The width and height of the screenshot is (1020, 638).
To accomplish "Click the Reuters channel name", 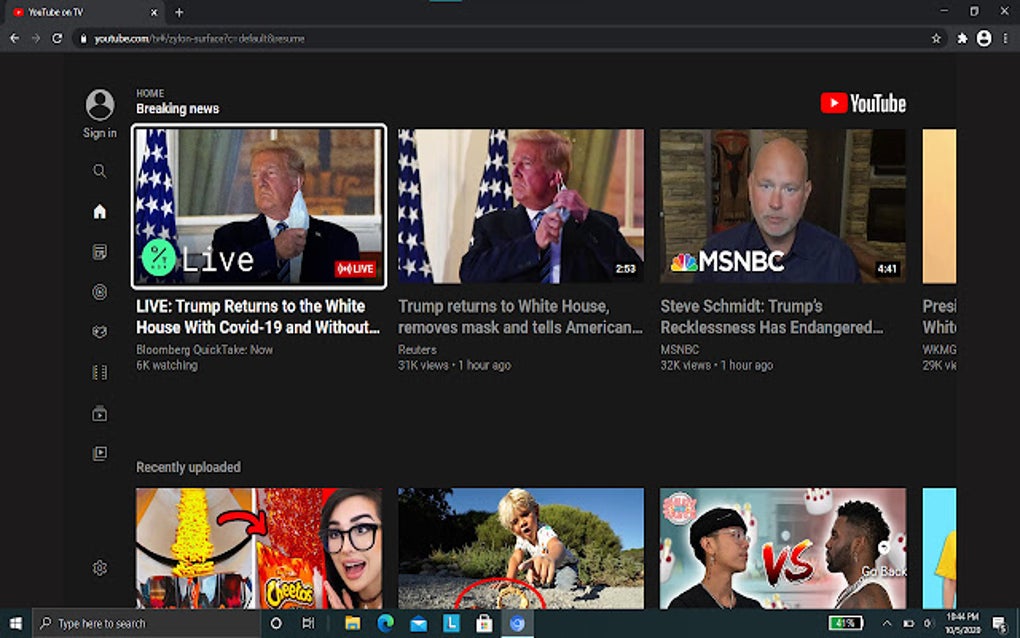I will pyautogui.click(x=417, y=349).
